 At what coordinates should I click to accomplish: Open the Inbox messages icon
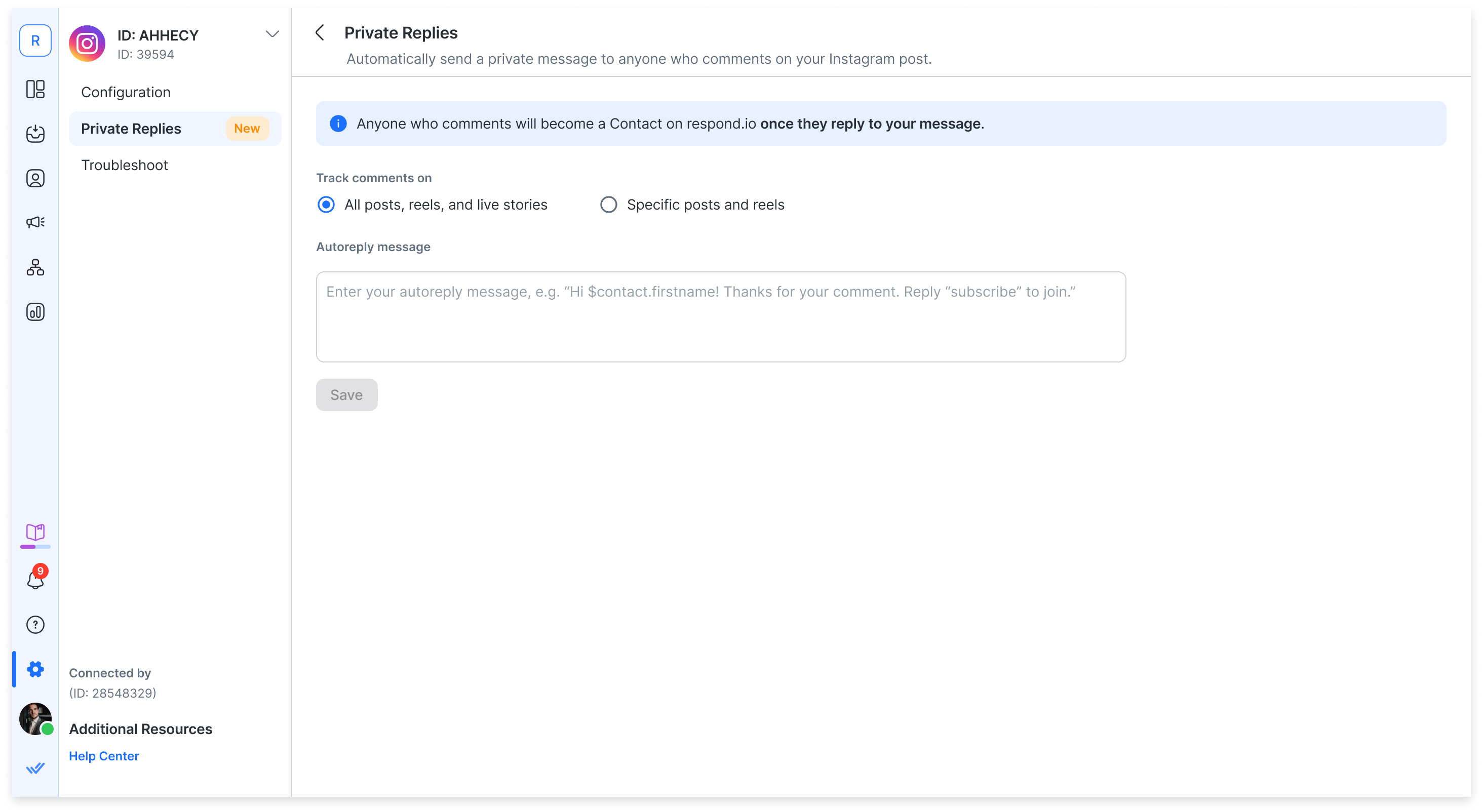pos(35,134)
